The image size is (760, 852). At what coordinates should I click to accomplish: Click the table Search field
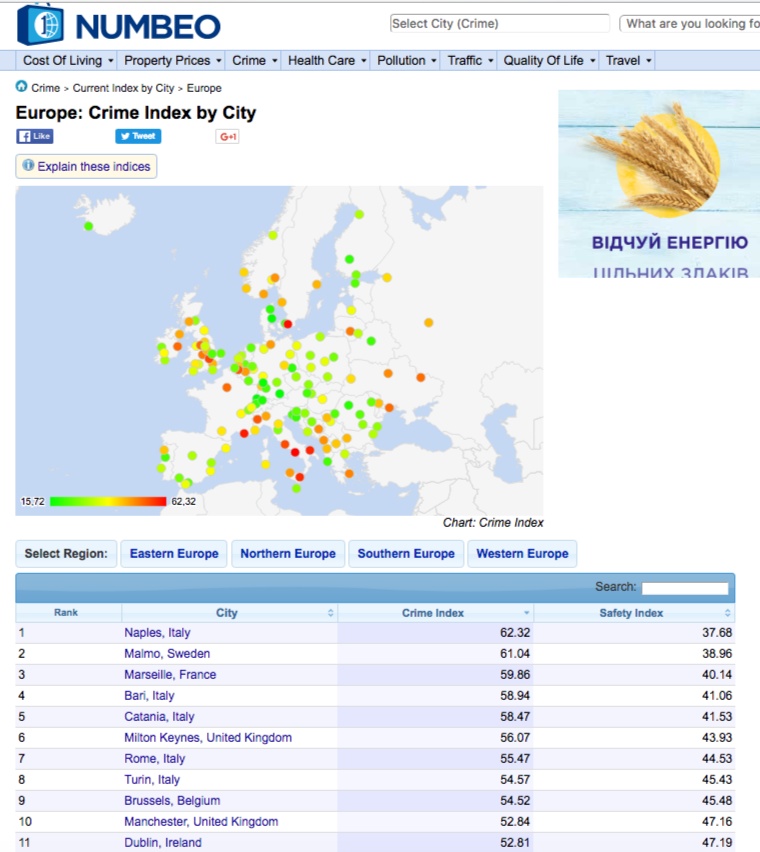684,588
